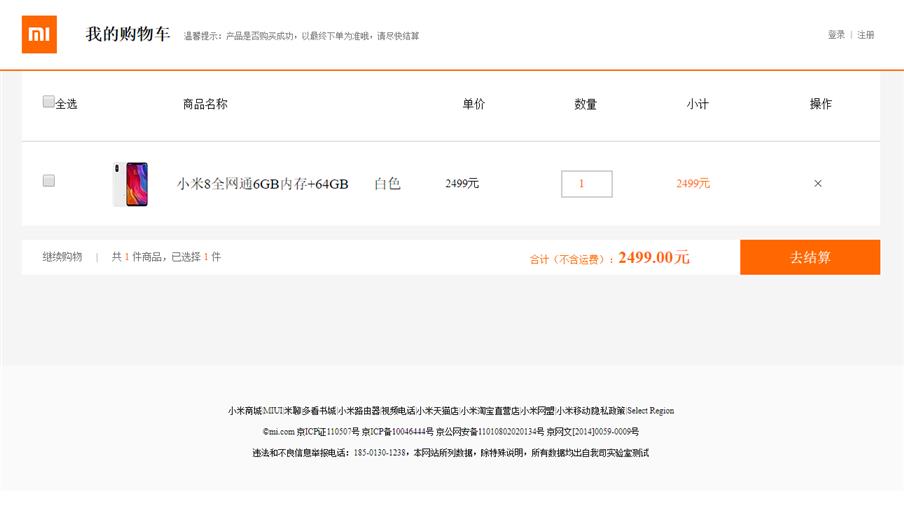
Task: Check the 小米8 product row checkbox
Action: (x=49, y=180)
